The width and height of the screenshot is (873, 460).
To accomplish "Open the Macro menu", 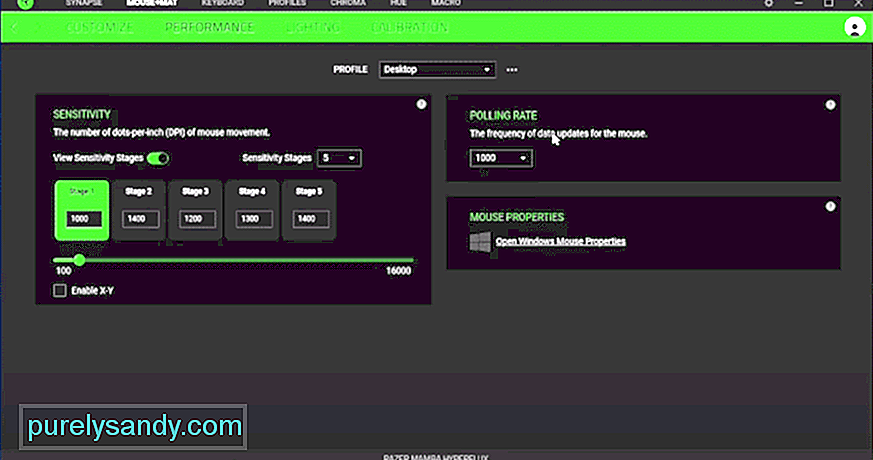I will [x=446, y=3].
